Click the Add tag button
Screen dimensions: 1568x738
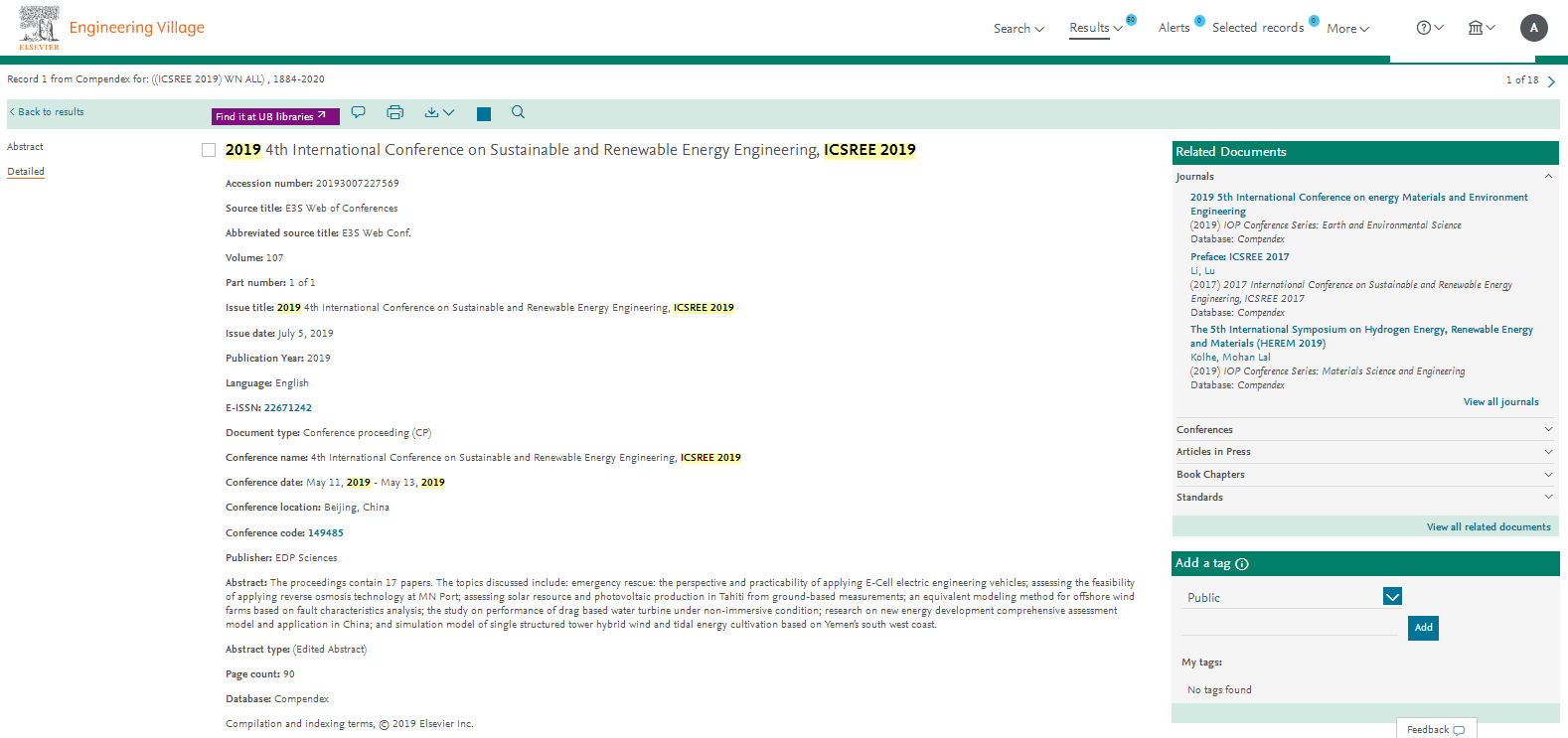1423,628
